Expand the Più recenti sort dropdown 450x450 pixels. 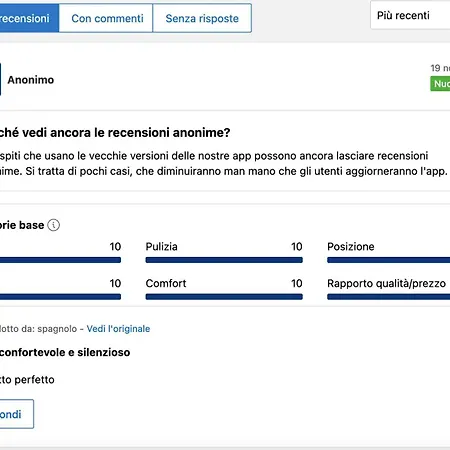410,15
